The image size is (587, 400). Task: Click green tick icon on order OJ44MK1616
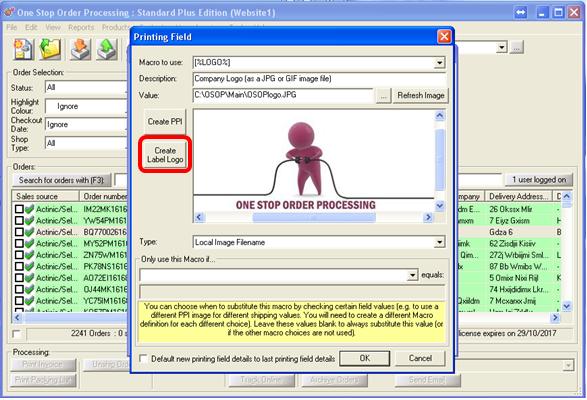29,289
